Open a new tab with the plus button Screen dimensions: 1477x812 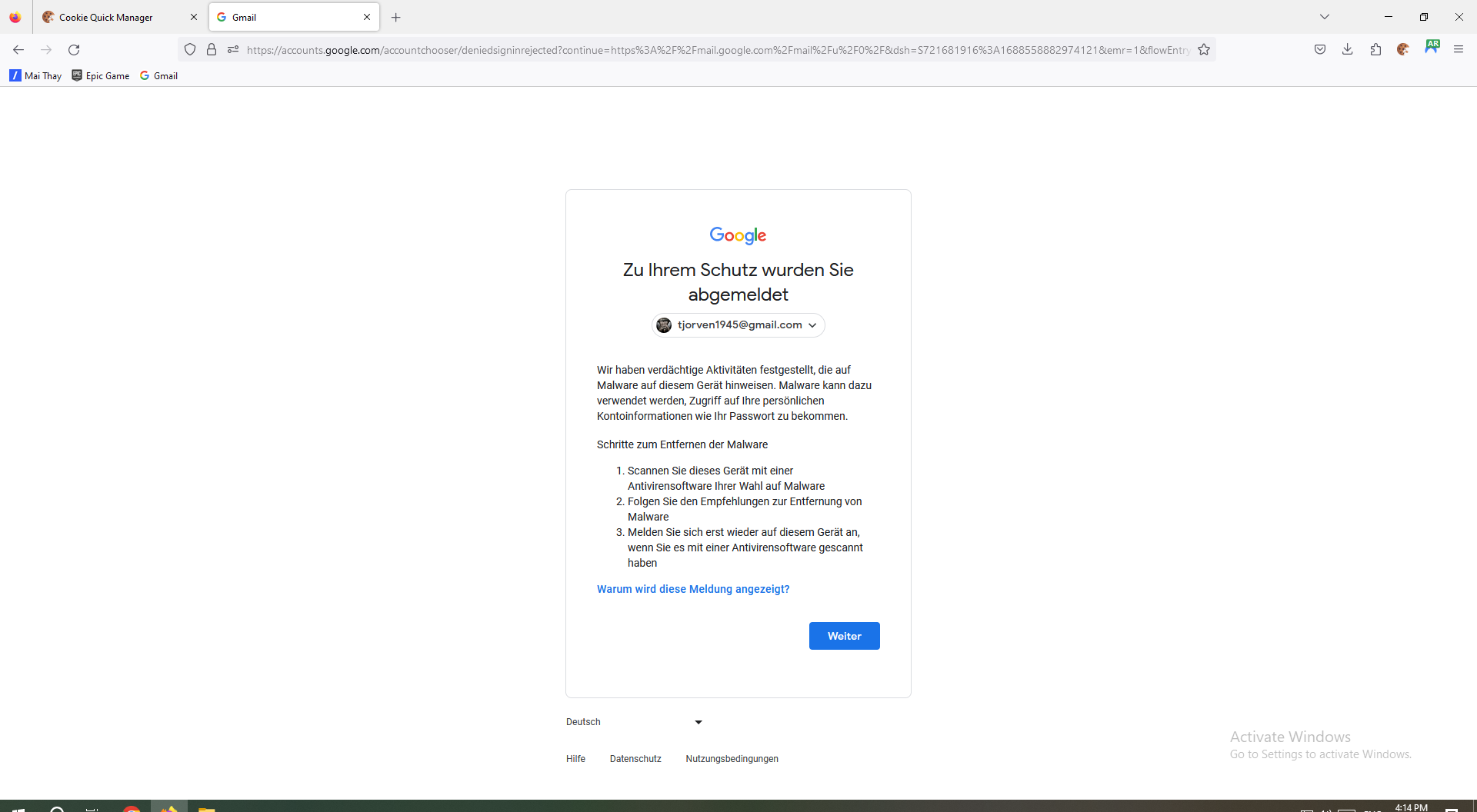pyautogui.click(x=396, y=17)
